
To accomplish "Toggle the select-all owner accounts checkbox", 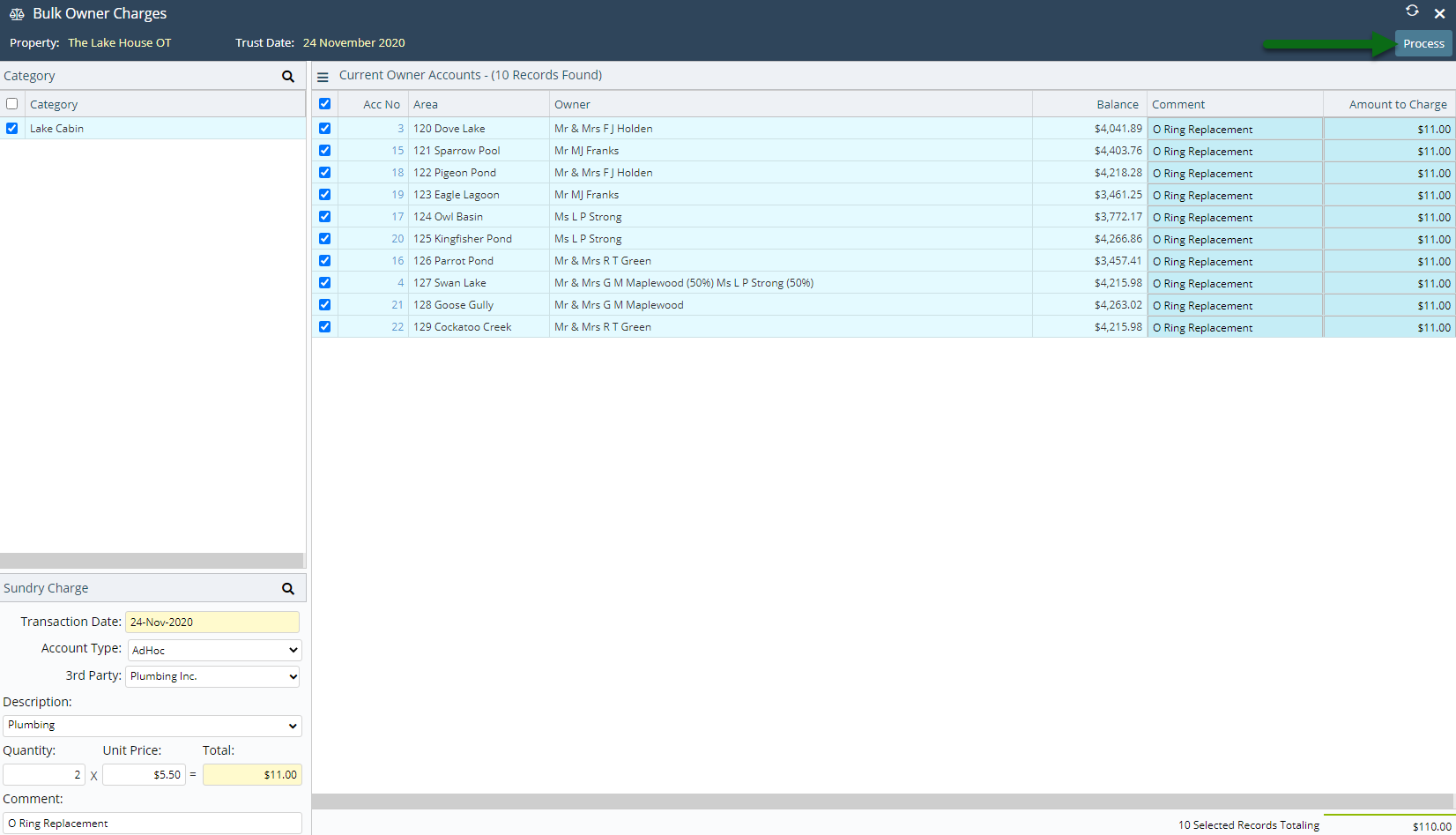I will coord(325,104).
